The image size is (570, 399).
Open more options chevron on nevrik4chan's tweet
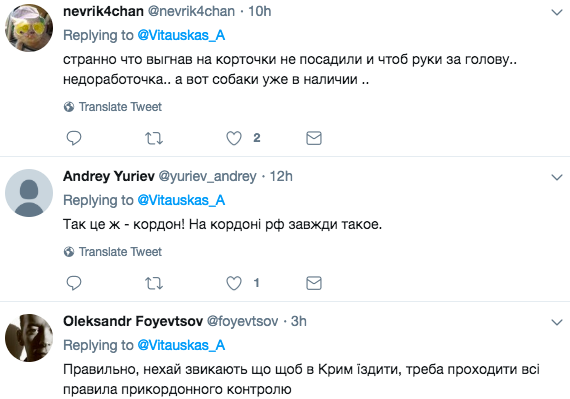click(x=557, y=13)
